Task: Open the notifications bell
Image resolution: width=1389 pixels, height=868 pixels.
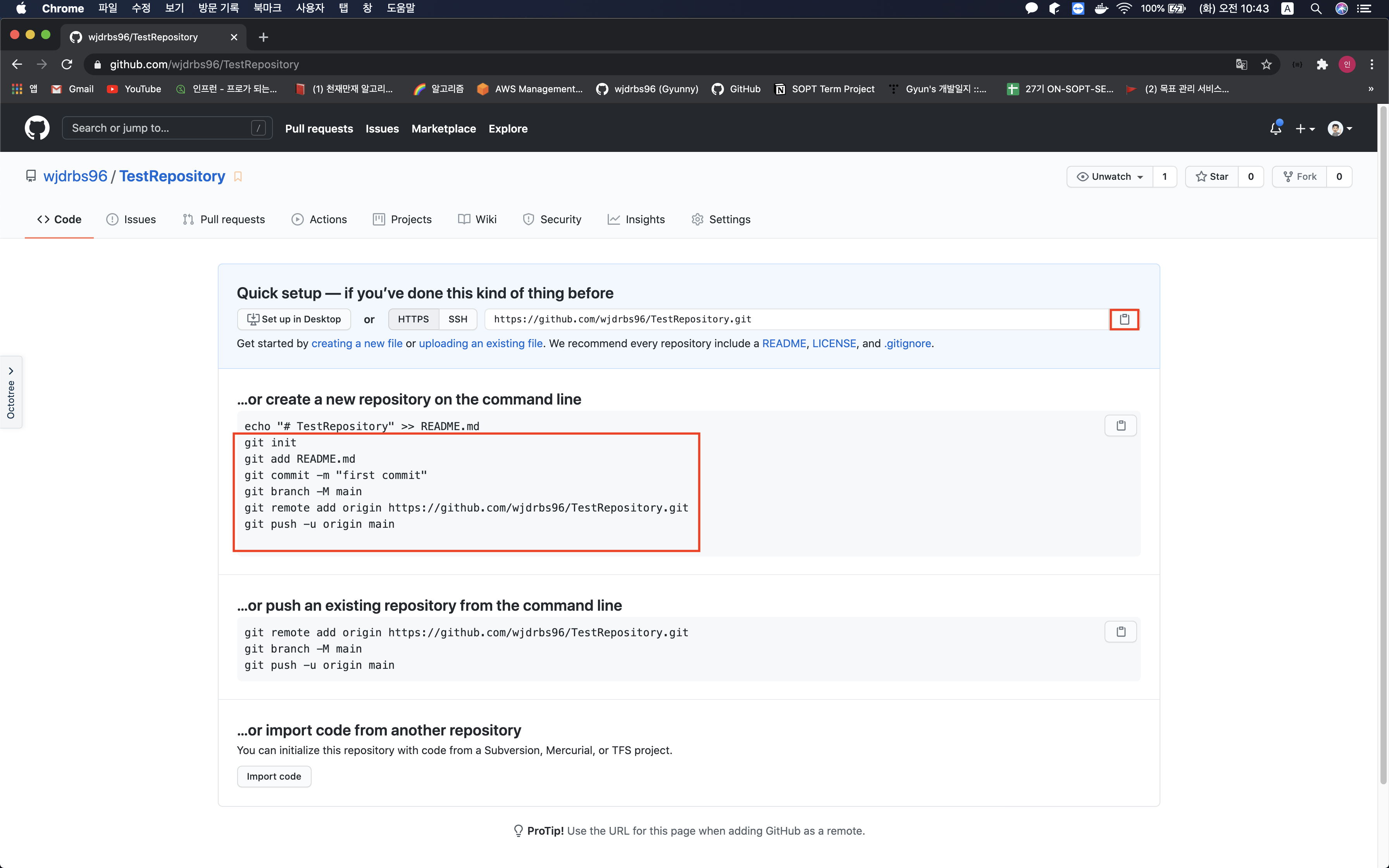Action: (x=1275, y=129)
